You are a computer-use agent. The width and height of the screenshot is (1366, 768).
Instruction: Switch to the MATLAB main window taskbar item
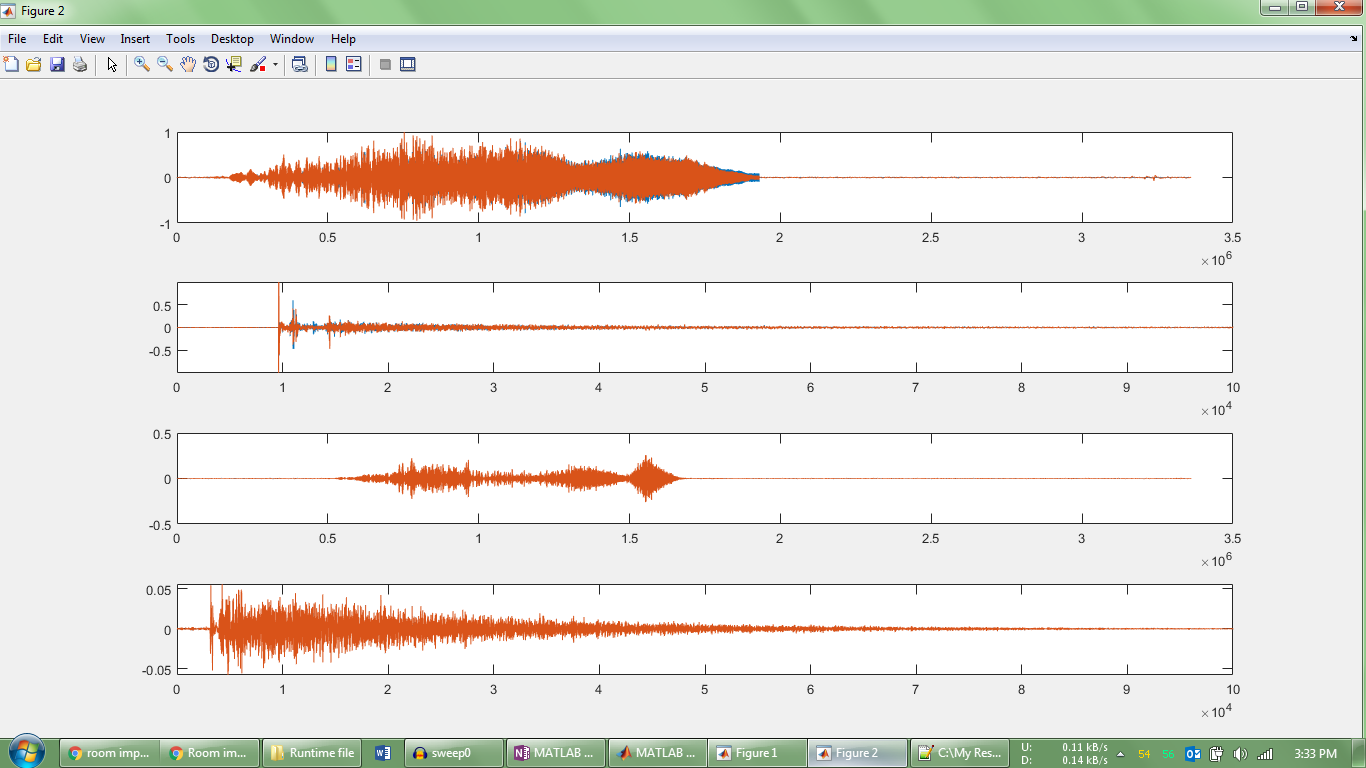pyautogui.click(x=657, y=753)
